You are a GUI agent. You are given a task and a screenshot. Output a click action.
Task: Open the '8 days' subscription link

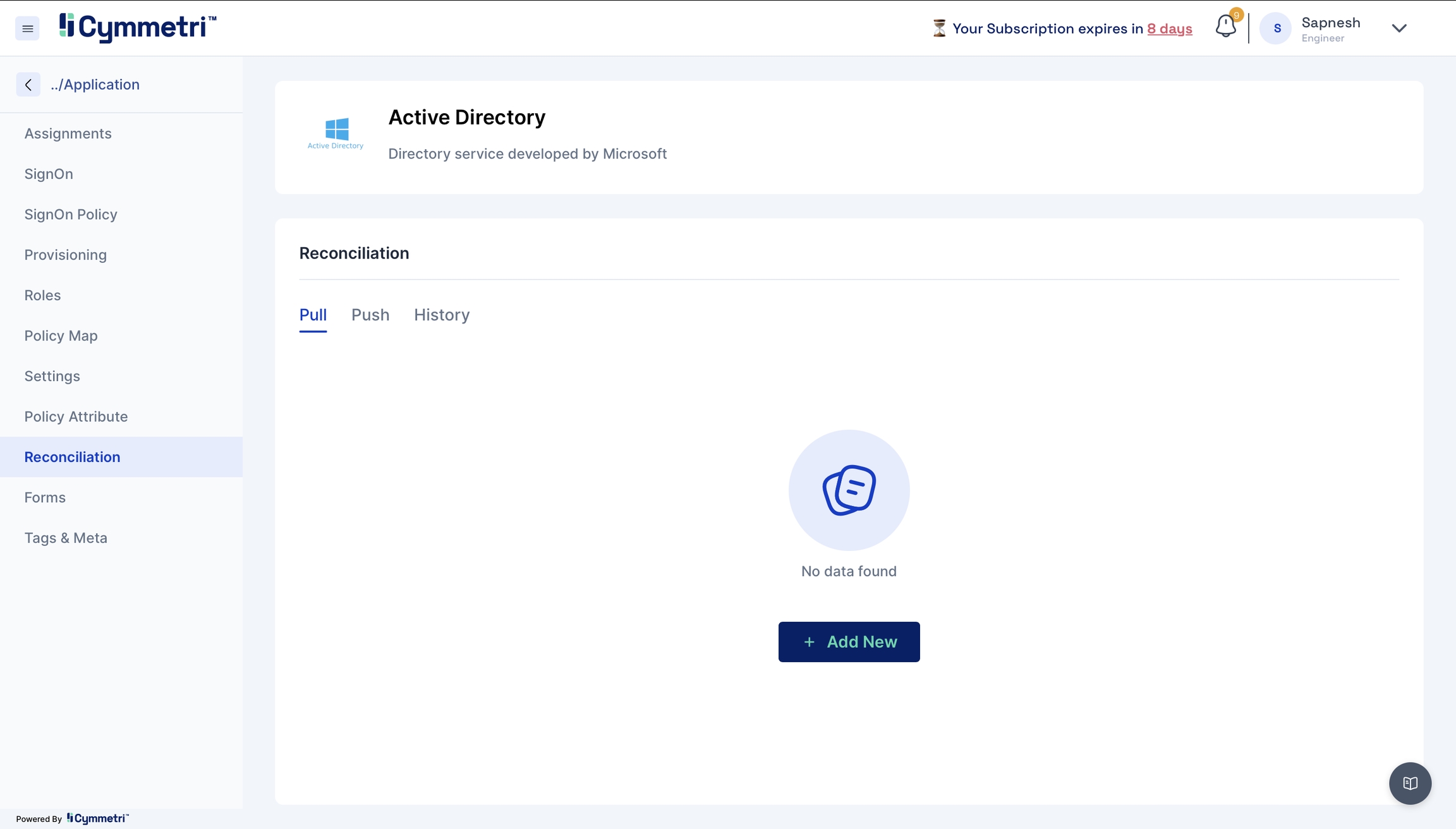[x=1169, y=29]
